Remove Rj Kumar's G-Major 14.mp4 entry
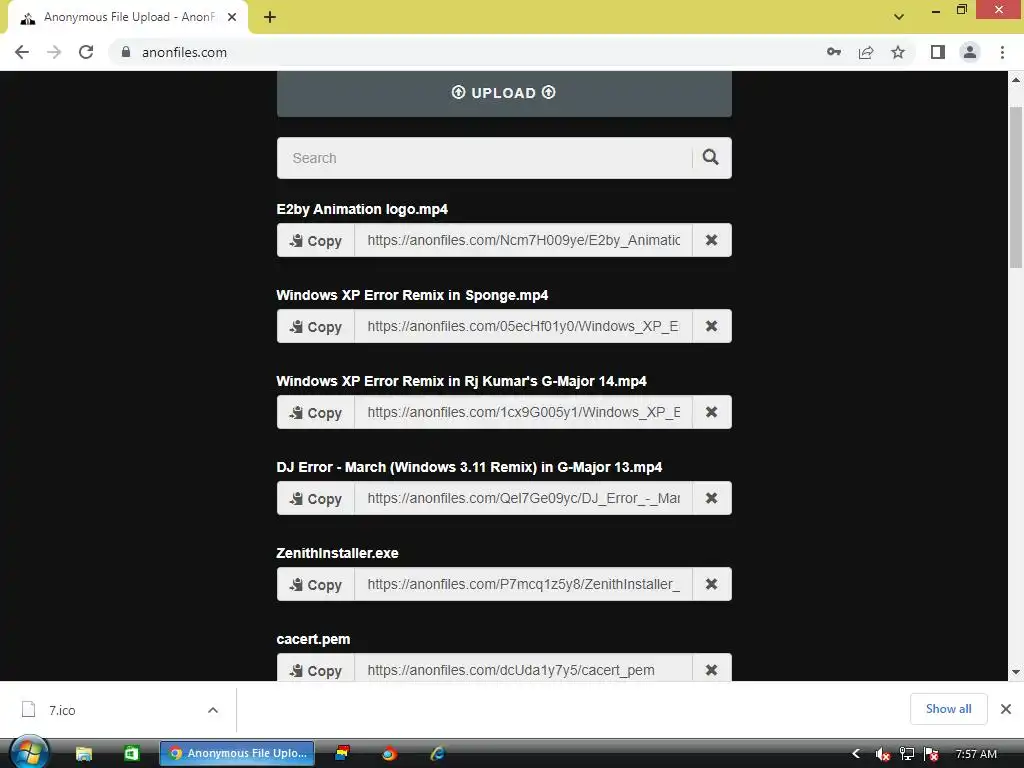 coord(711,413)
